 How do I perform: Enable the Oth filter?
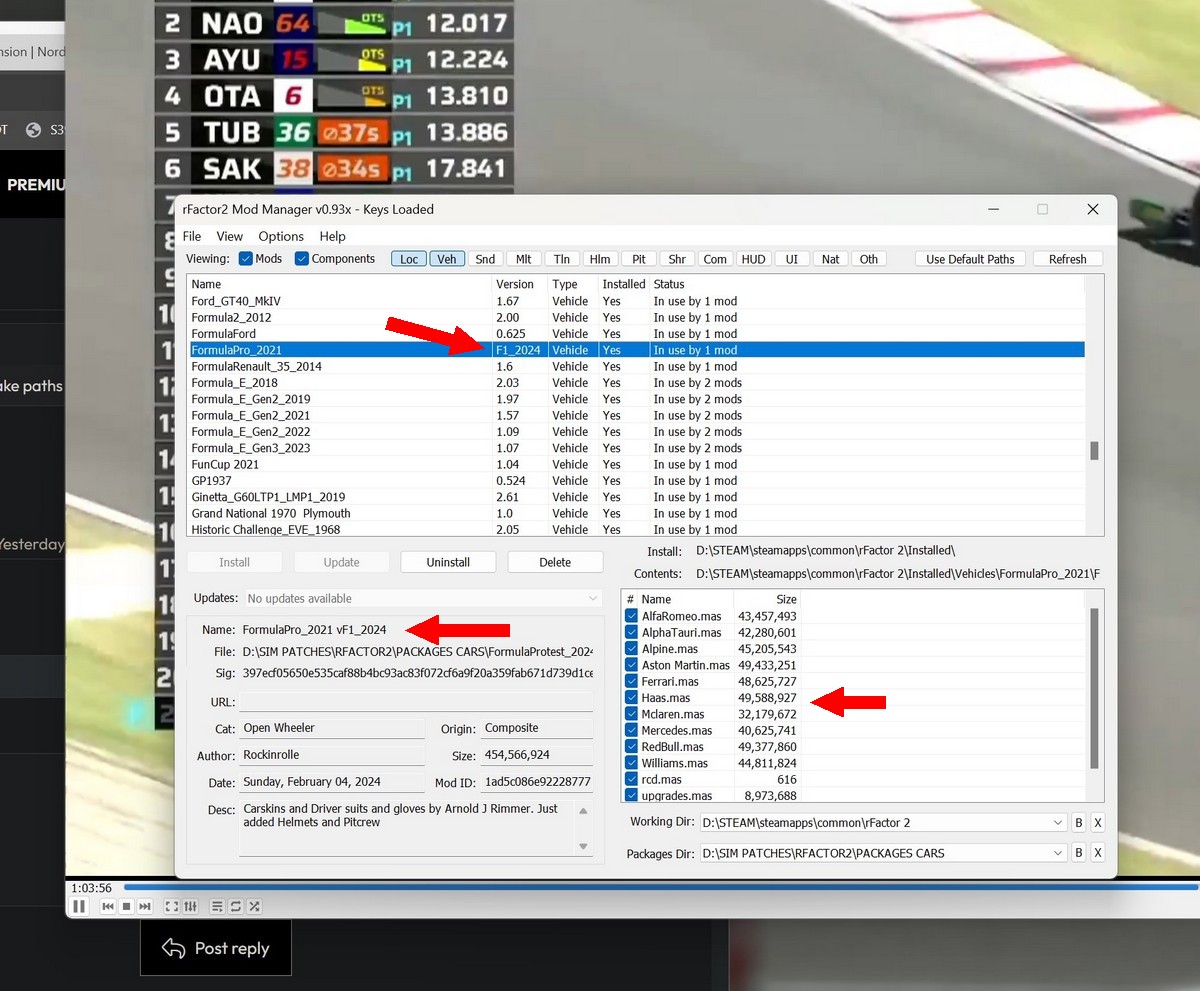(x=869, y=259)
